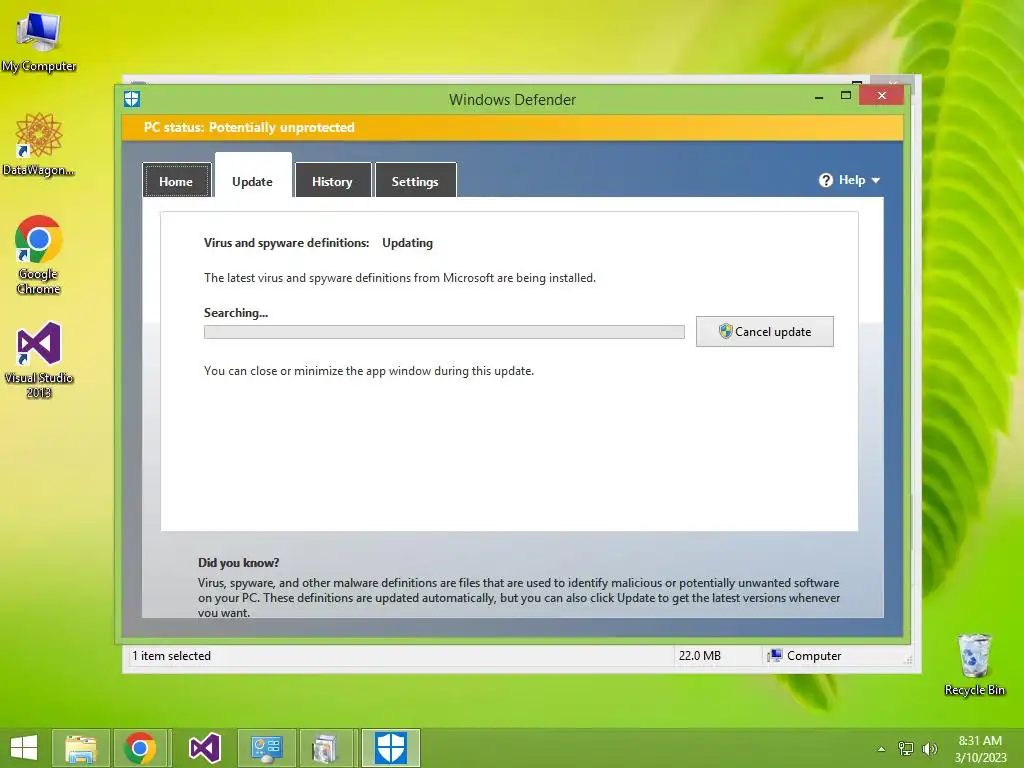This screenshot has height=768, width=1024.
Task: Click the 'Did you know?' heading
Action: [x=238, y=563]
